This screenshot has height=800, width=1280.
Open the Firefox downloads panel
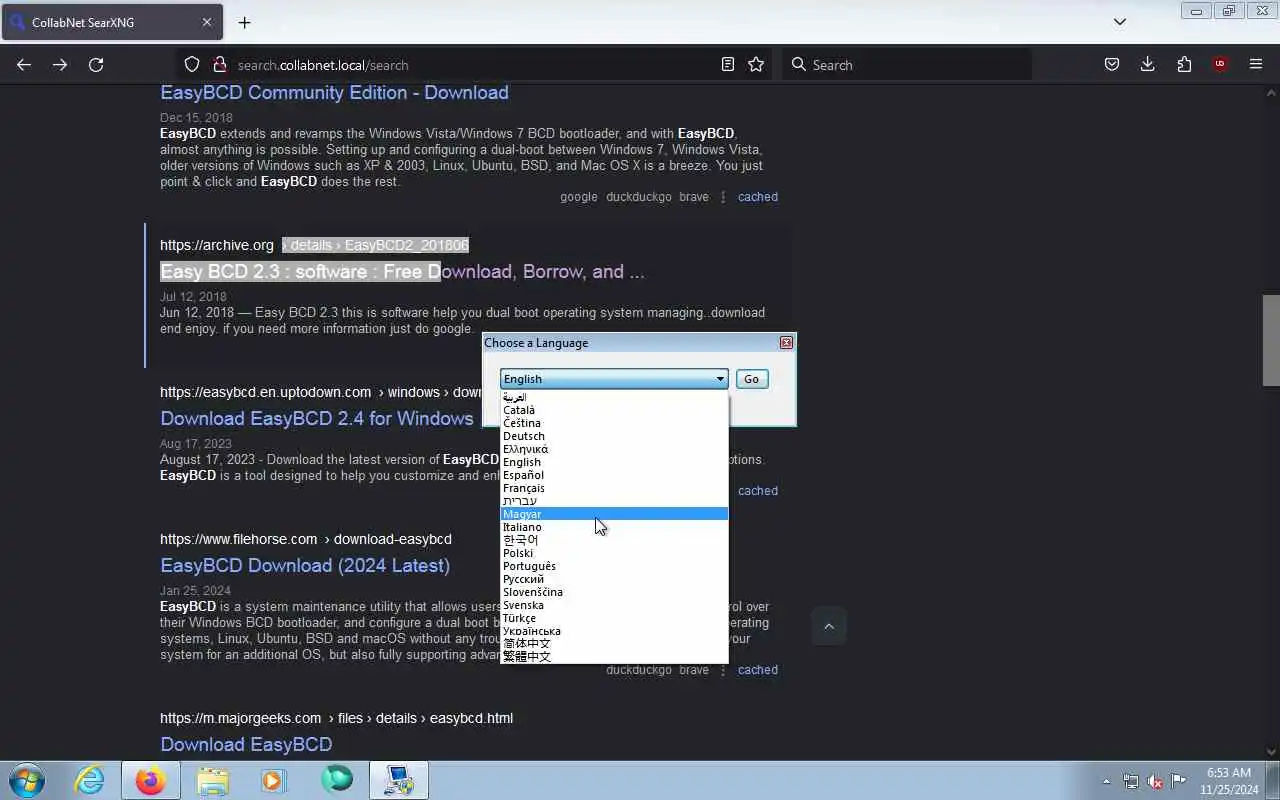point(1148,64)
